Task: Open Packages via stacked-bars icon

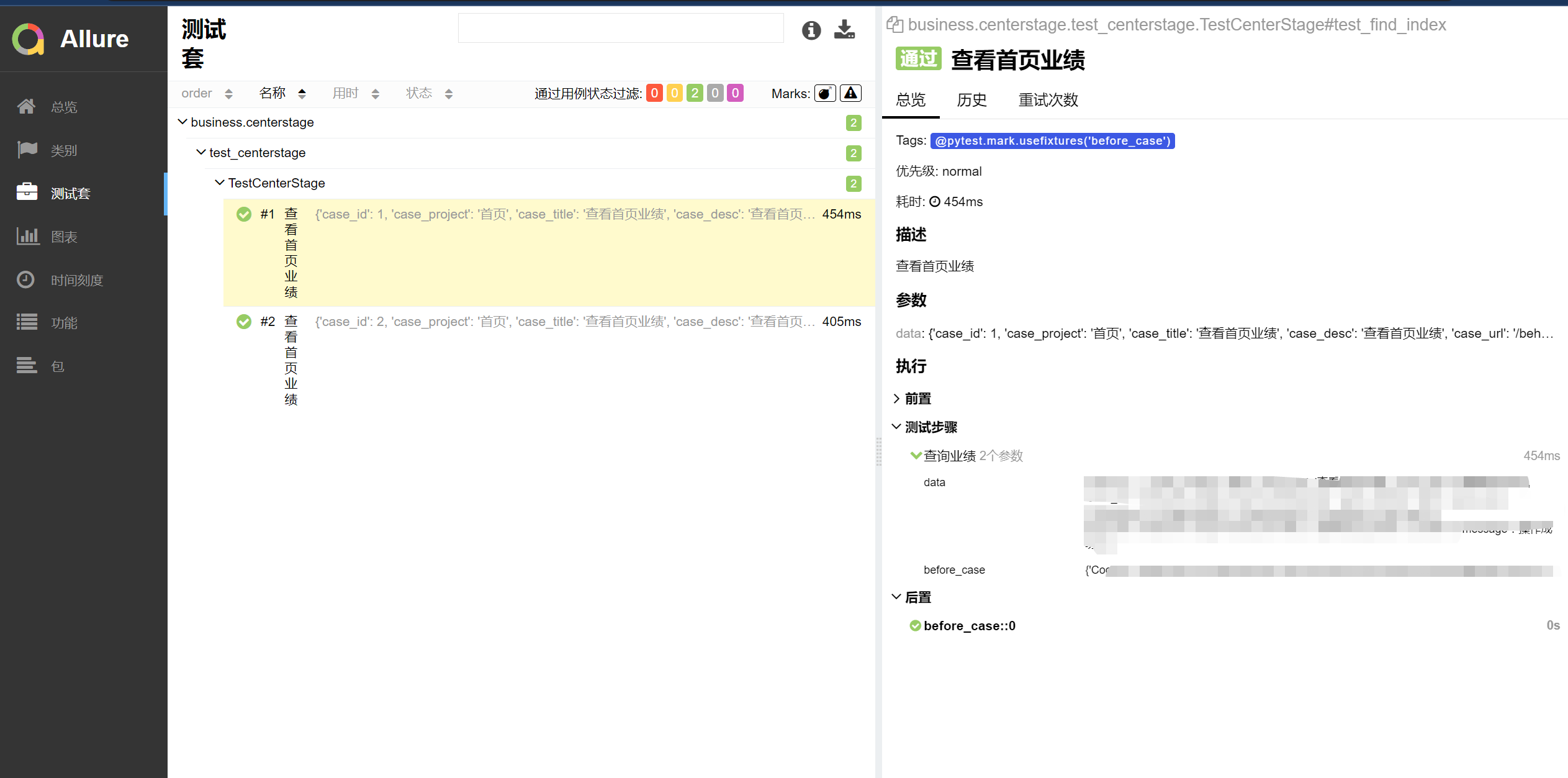Action: click(26, 366)
